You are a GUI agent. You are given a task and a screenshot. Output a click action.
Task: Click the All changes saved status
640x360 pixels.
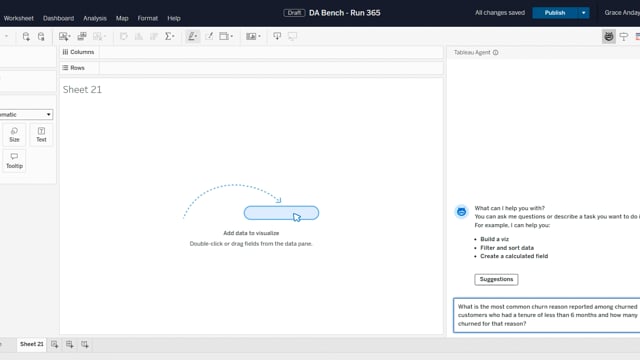point(500,13)
